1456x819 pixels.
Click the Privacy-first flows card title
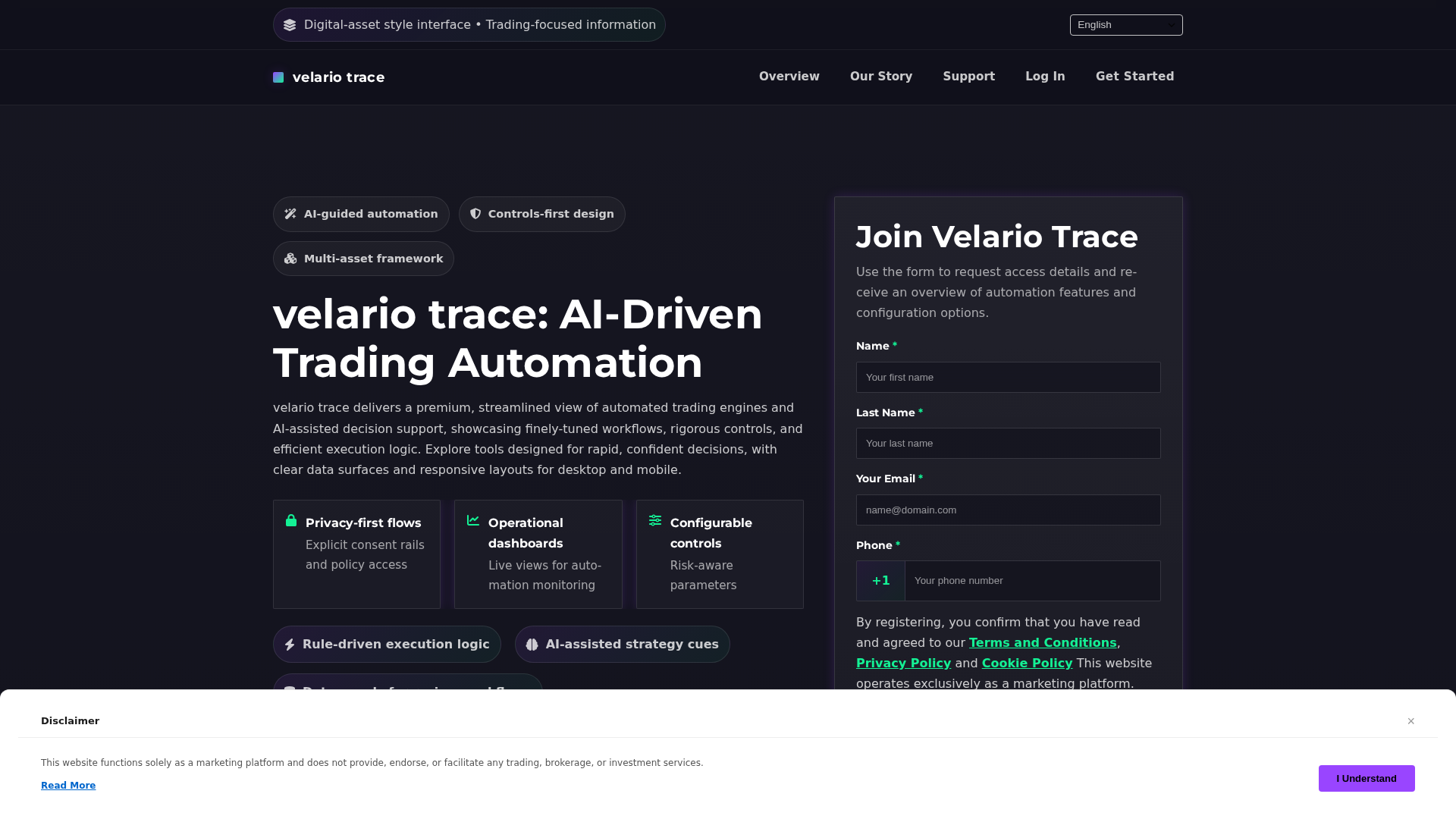pos(363,523)
